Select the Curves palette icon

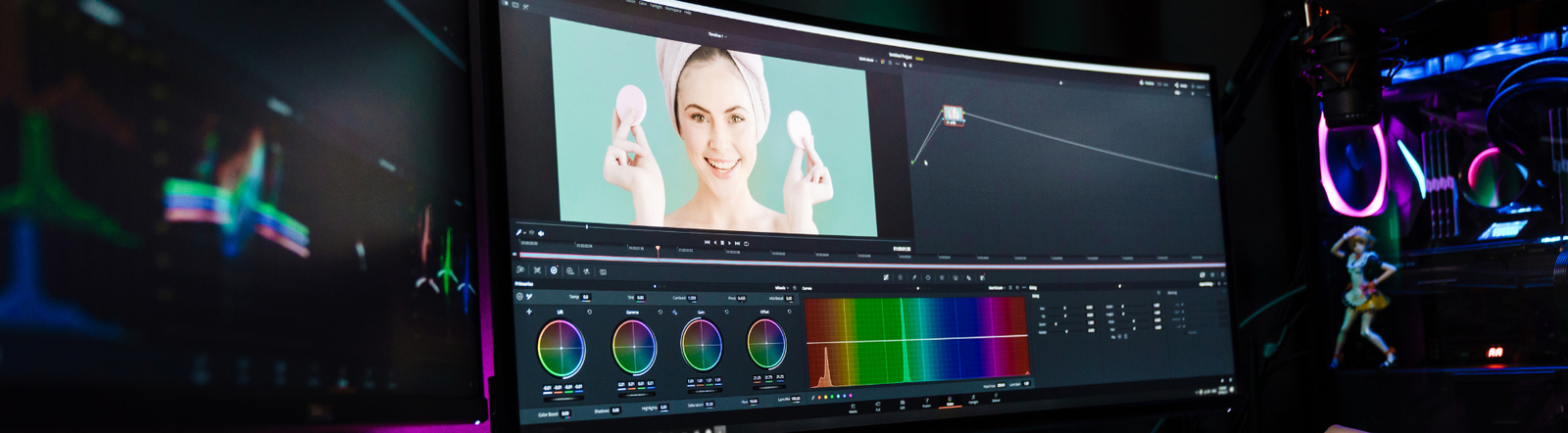point(886,277)
